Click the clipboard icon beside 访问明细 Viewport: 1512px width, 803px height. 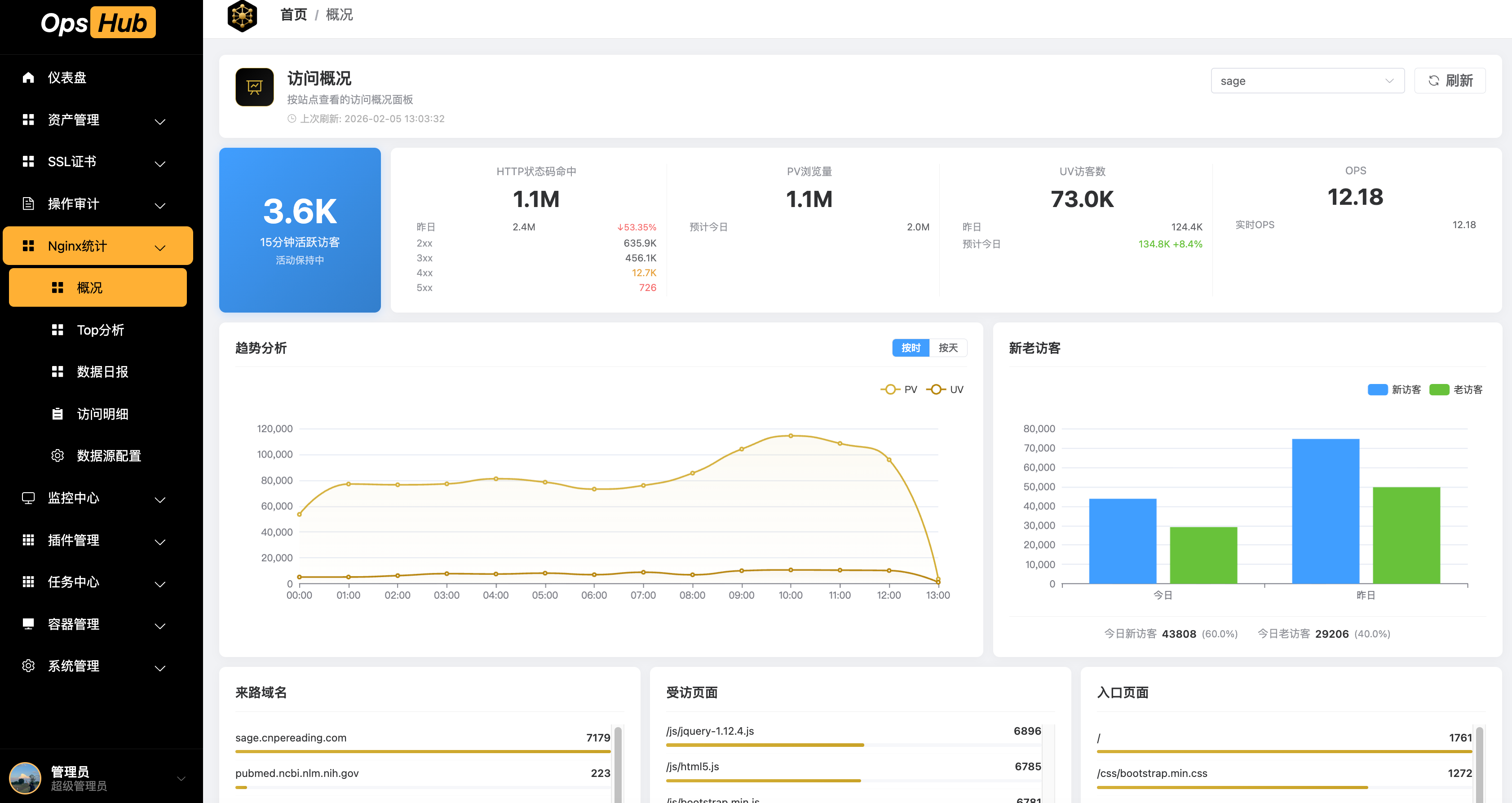click(57, 414)
